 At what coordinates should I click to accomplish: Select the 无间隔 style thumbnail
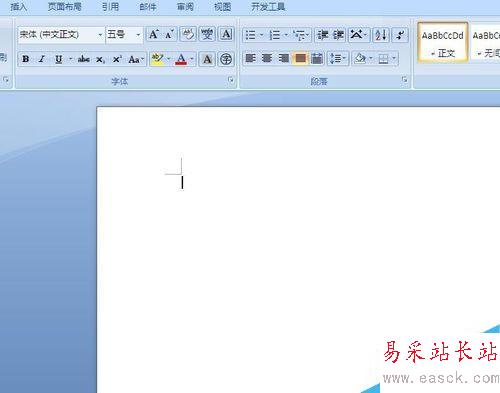(486, 43)
